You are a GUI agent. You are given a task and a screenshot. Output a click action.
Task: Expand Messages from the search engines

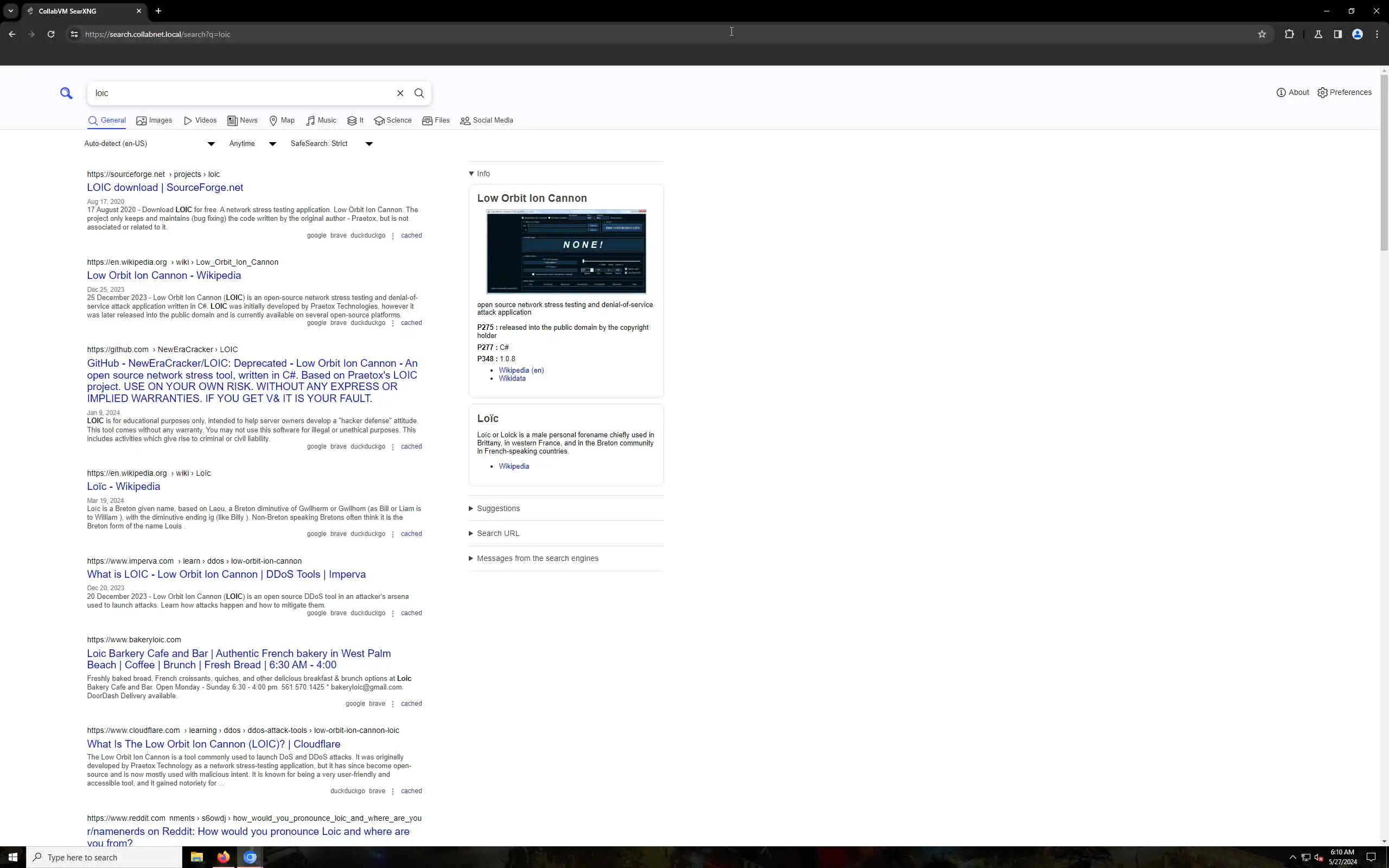(x=537, y=559)
